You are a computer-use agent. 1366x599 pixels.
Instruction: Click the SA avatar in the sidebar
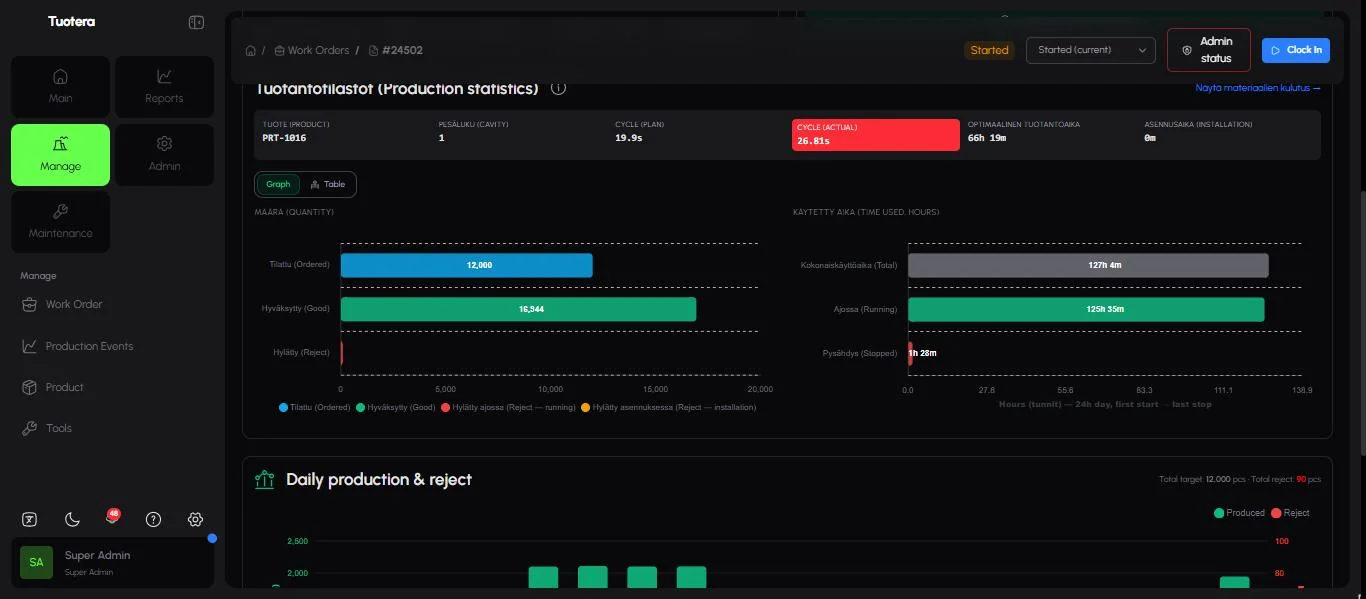click(x=36, y=562)
